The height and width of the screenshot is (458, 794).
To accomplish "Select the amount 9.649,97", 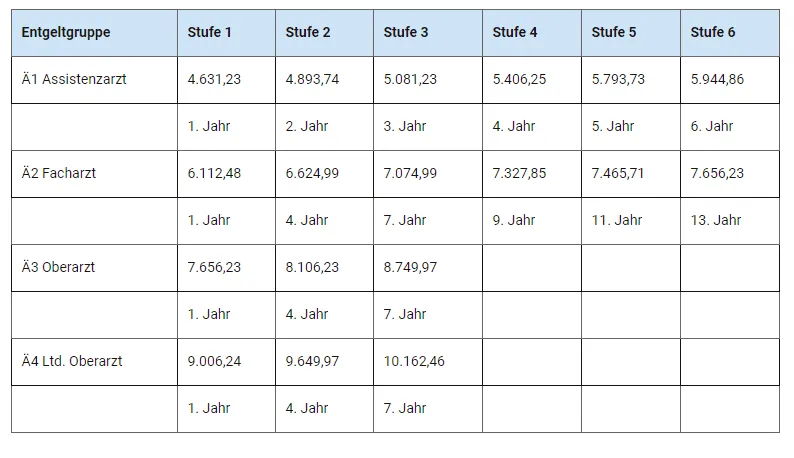I will click(x=312, y=361).
